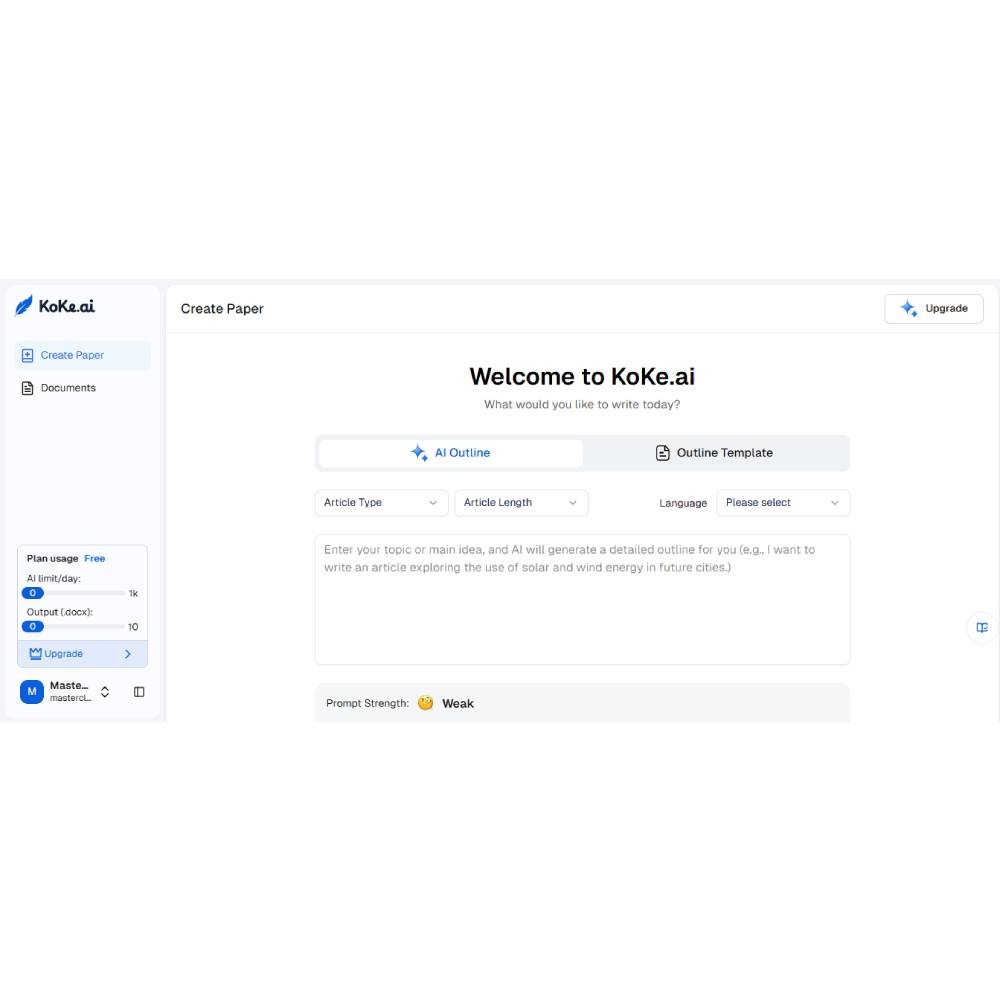The width and height of the screenshot is (1000, 1000).
Task: Click the AI limit/day usage bar
Action: coord(75,593)
